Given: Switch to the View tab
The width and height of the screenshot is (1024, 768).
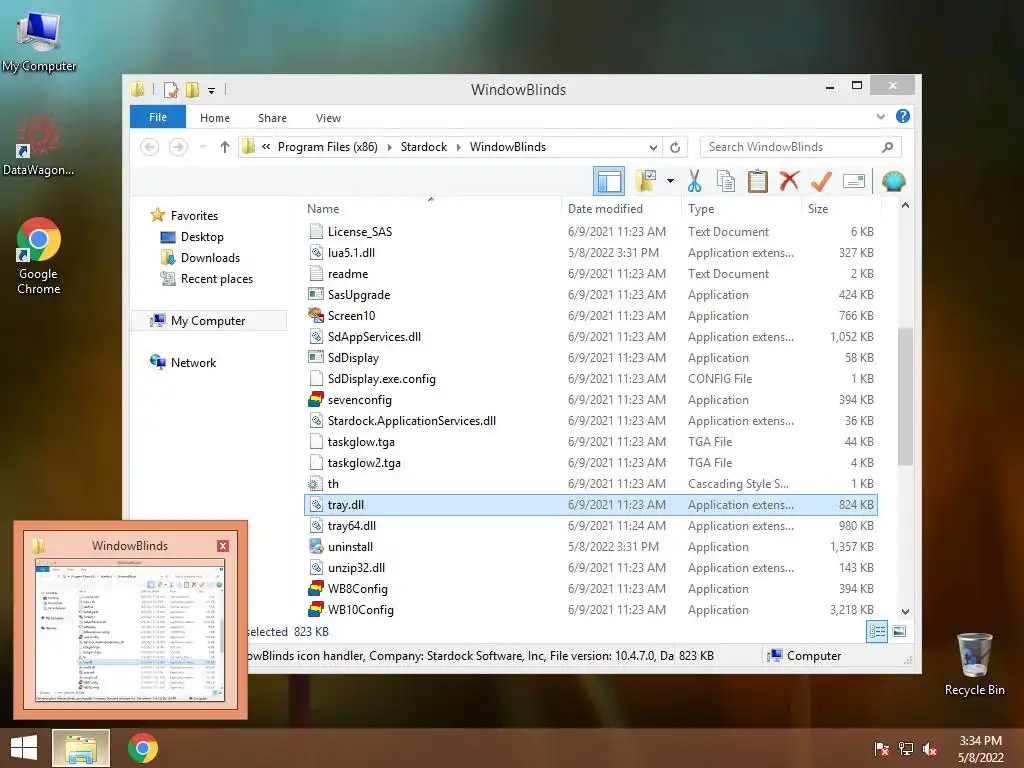Looking at the screenshot, I should tap(328, 118).
